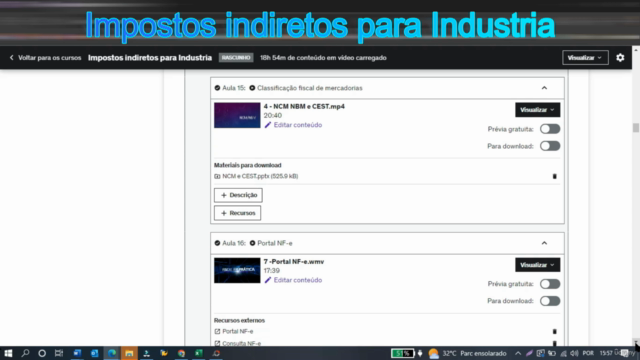Click the external link icon beside Portal NF-e
The image size is (640, 360).
point(217,331)
